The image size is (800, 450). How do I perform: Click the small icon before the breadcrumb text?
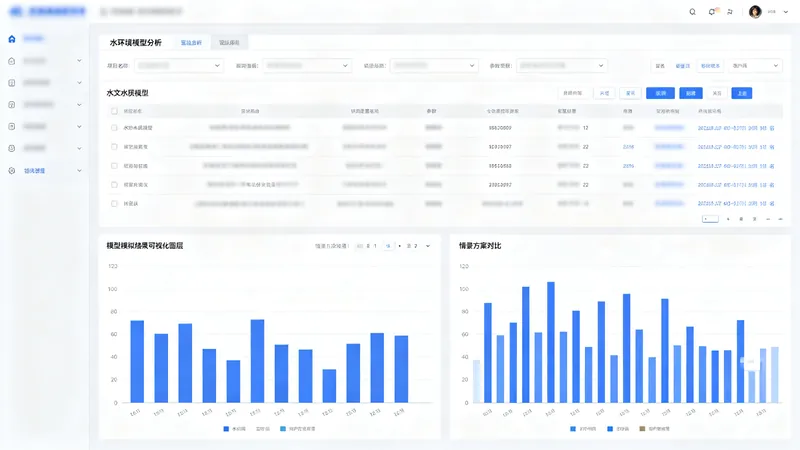tap(104, 12)
